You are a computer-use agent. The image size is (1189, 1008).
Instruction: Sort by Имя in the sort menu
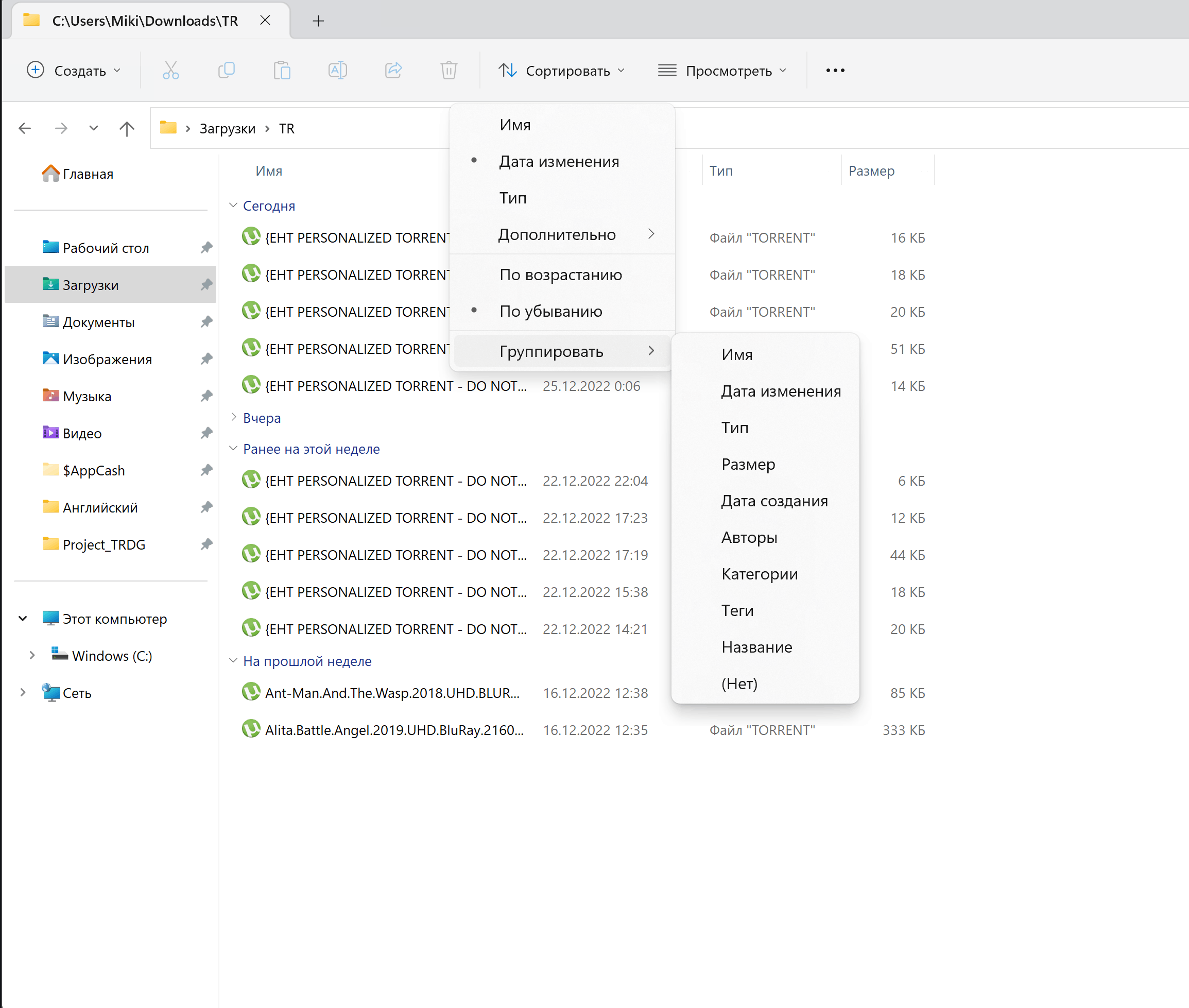(562, 125)
